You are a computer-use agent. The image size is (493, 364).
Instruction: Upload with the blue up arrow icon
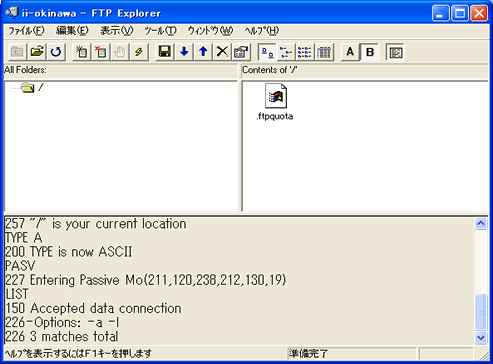coord(203,52)
